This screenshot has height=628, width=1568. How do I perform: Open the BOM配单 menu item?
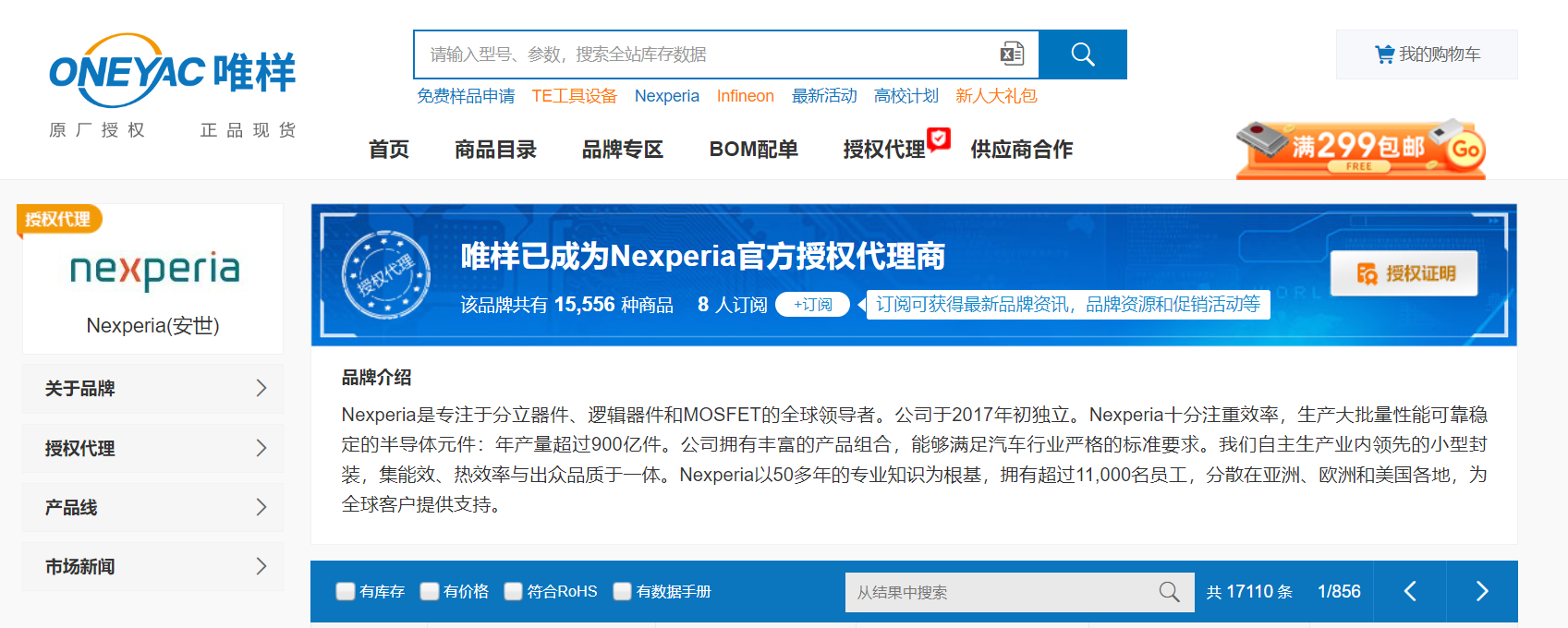click(x=754, y=150)
